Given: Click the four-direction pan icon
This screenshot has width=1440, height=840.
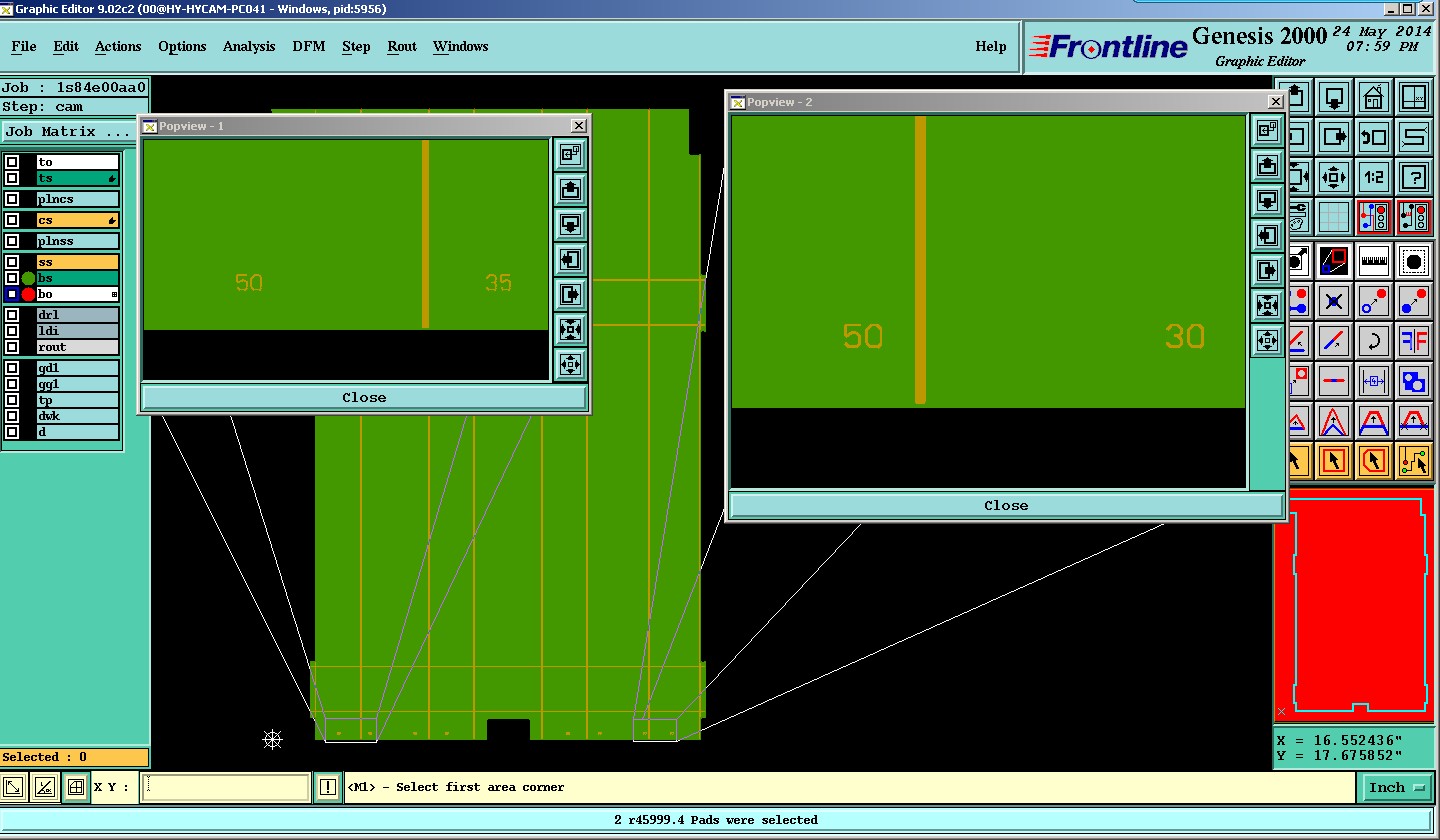Looking at the screenshot, I should 1333,178.
